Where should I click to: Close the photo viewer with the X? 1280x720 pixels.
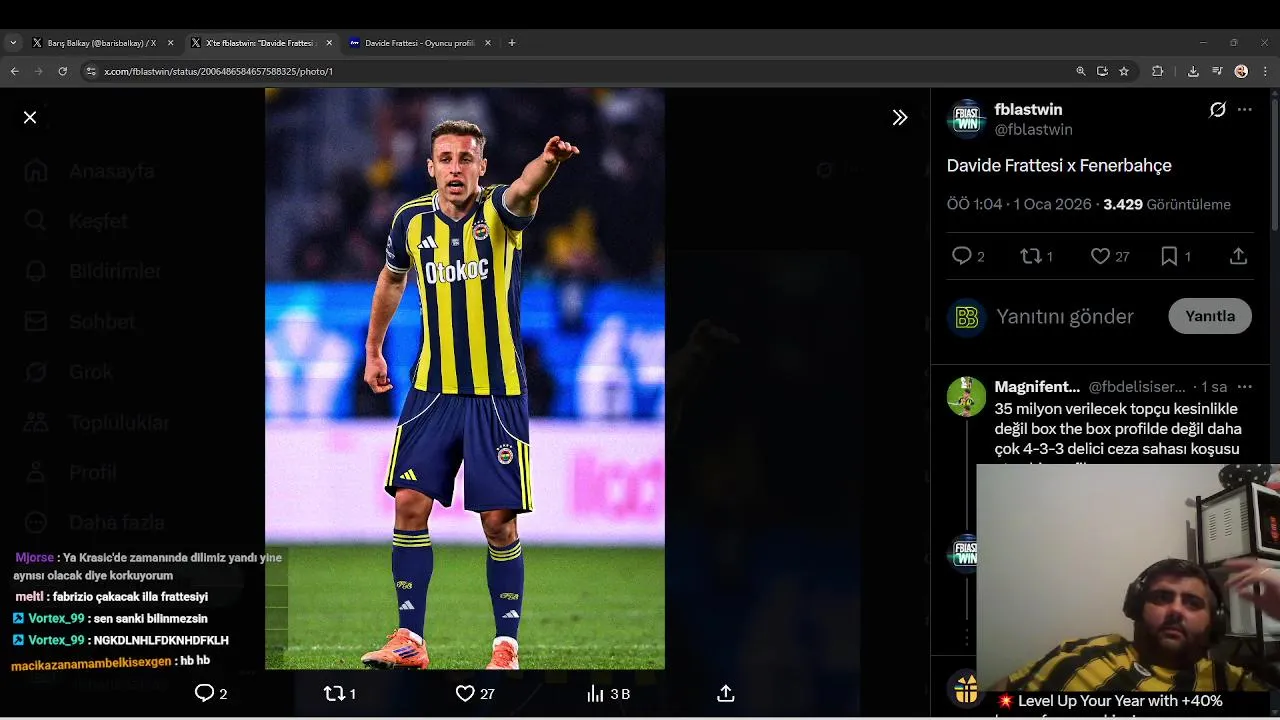[x=30, y=117]
